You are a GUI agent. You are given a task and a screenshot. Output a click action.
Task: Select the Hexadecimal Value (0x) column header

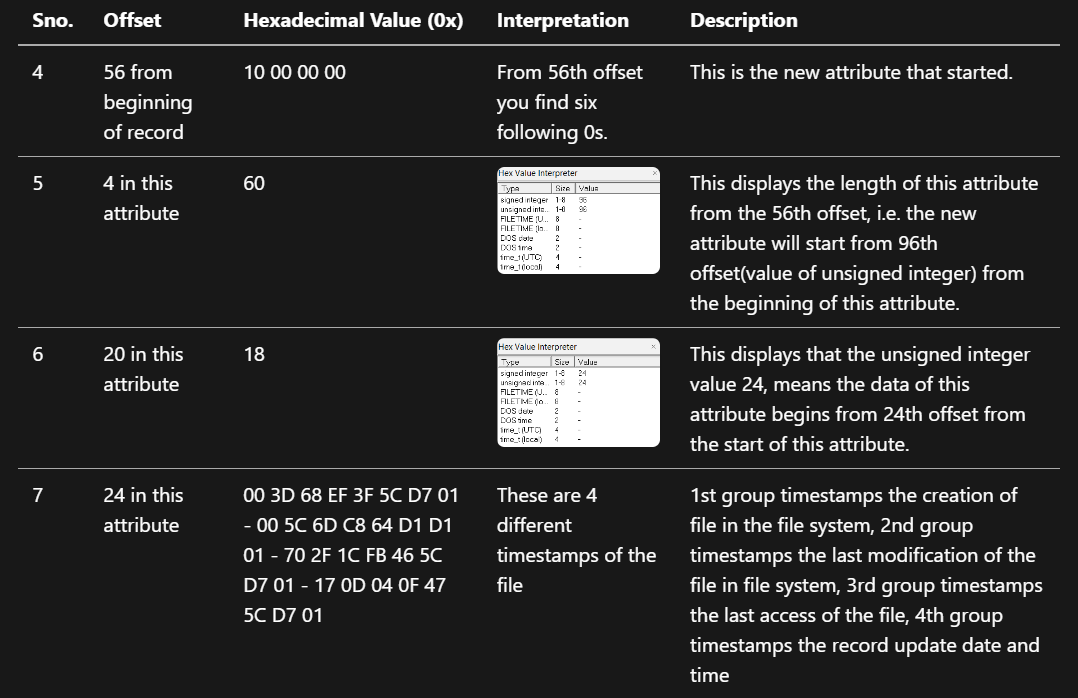point(354,20)
